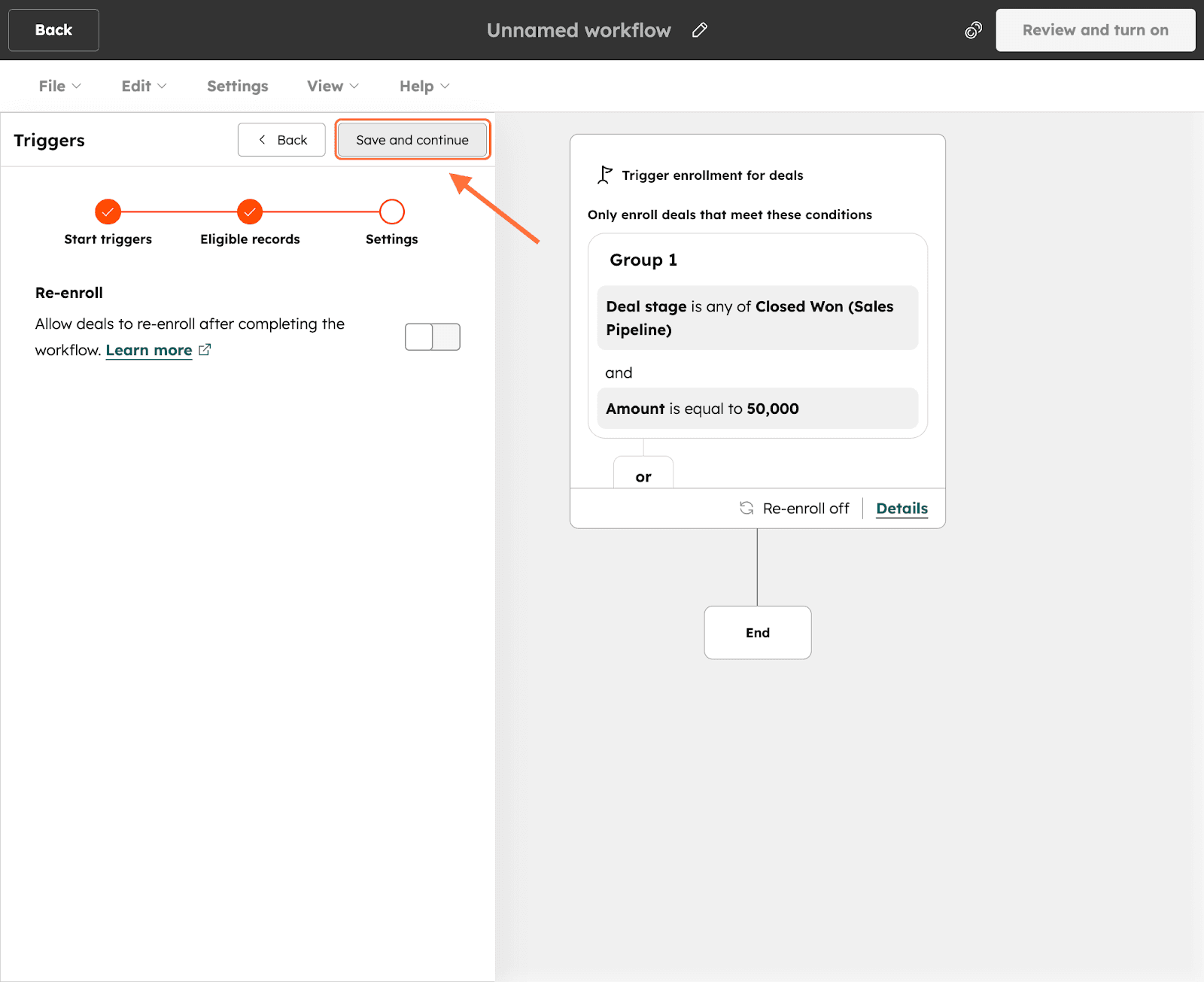The height and width of the screenshot is (982, 1204).
Task: Enable the Re-enroll toggle switch
Action: click(432, 337)
